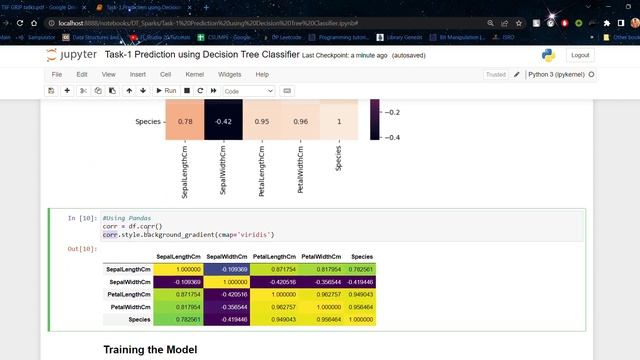Click the Python 3 (ipykernel) label
Image resolution: width=640 pixels, height=360 pixels.
[x=556, y=75]
